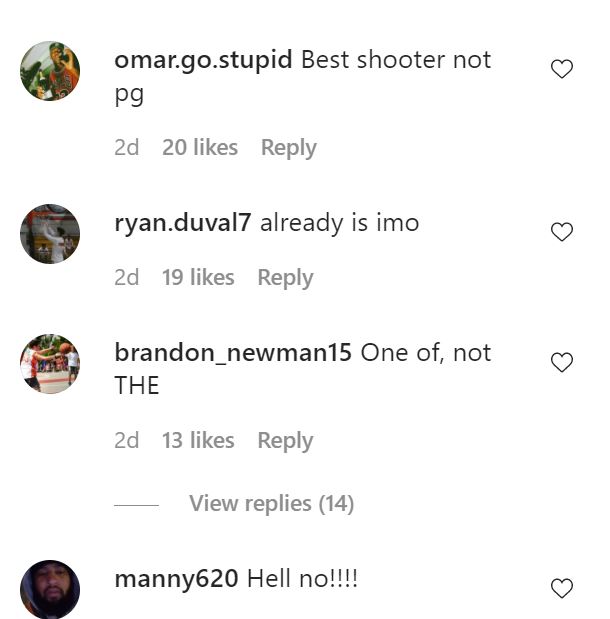The width and height of the screenshot is (610, 619).
Task: Reply to ryan.duval7's comment
Action: pos(285,278)
